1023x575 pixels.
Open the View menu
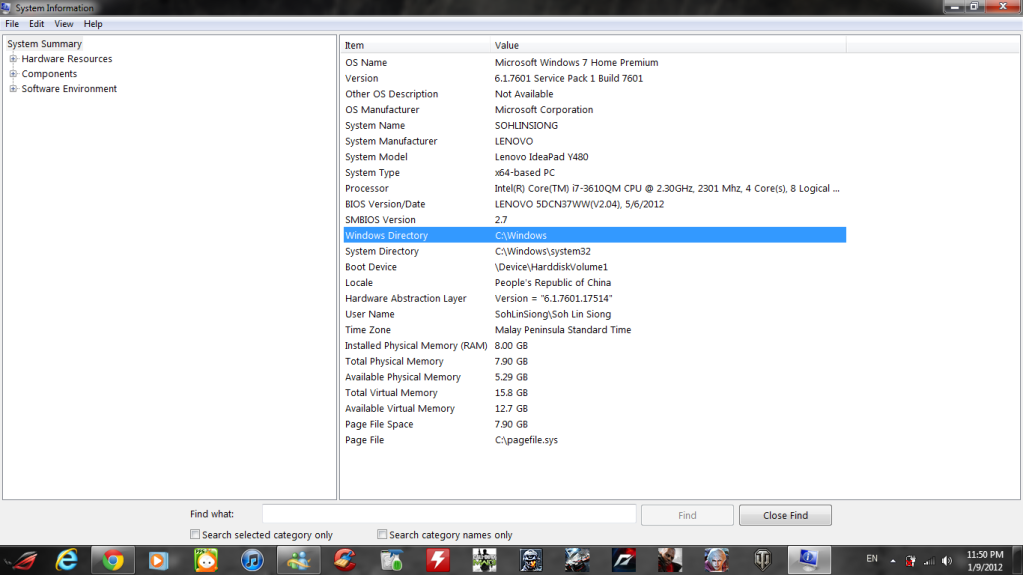point(64,23)
